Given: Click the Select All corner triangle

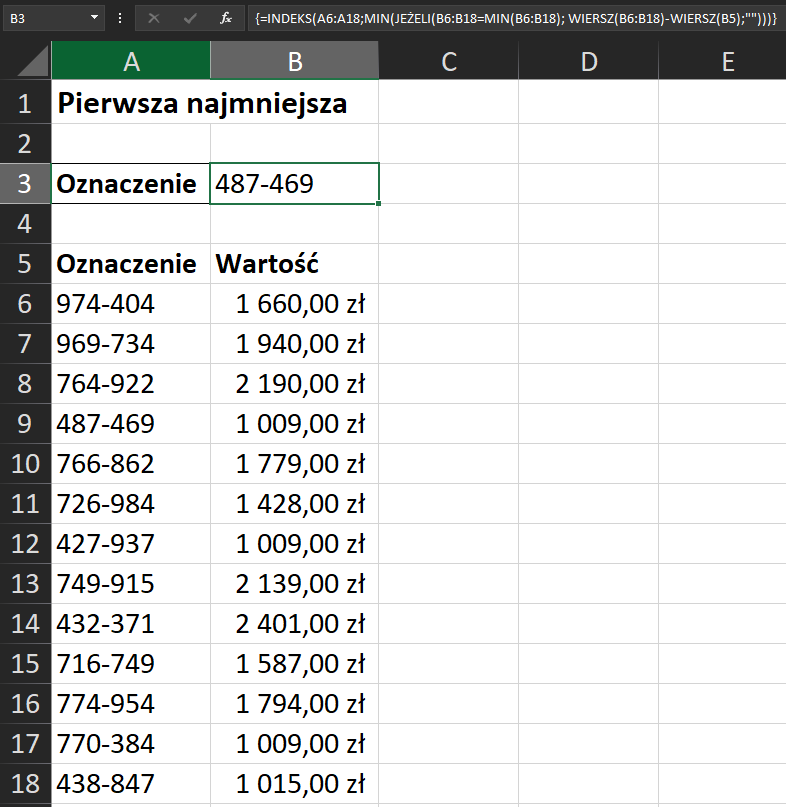Looking at the screenshot, I should (26, 61).
